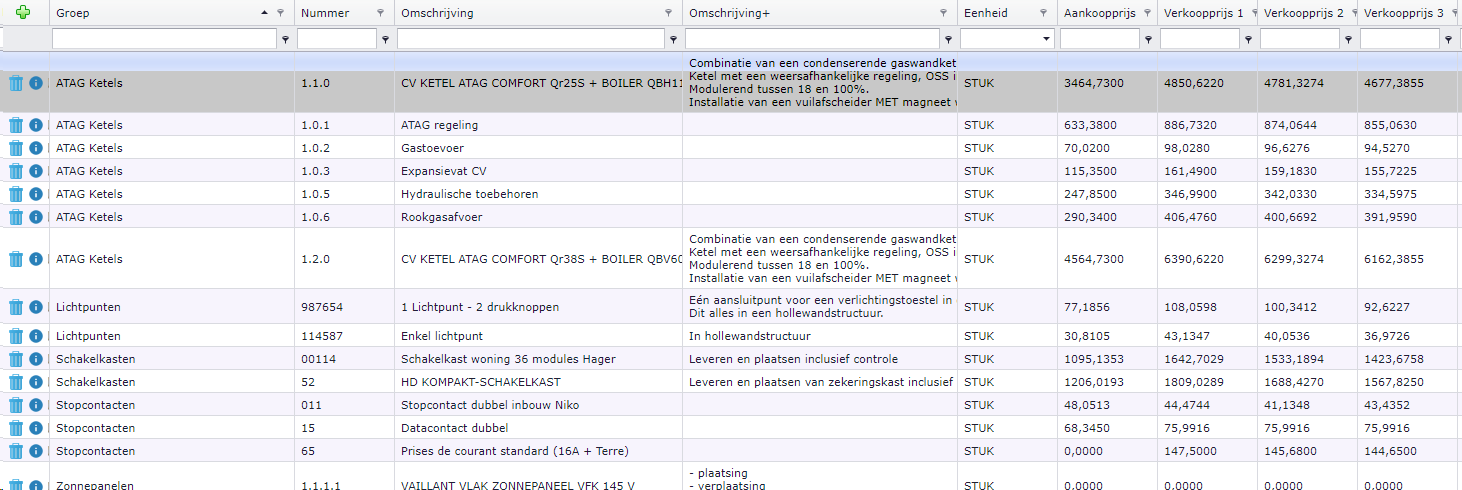The height and width of the screenshot is (490, 1462).
Task: Open filter operator beside Nummer filter box
Action: coord(385,40)
